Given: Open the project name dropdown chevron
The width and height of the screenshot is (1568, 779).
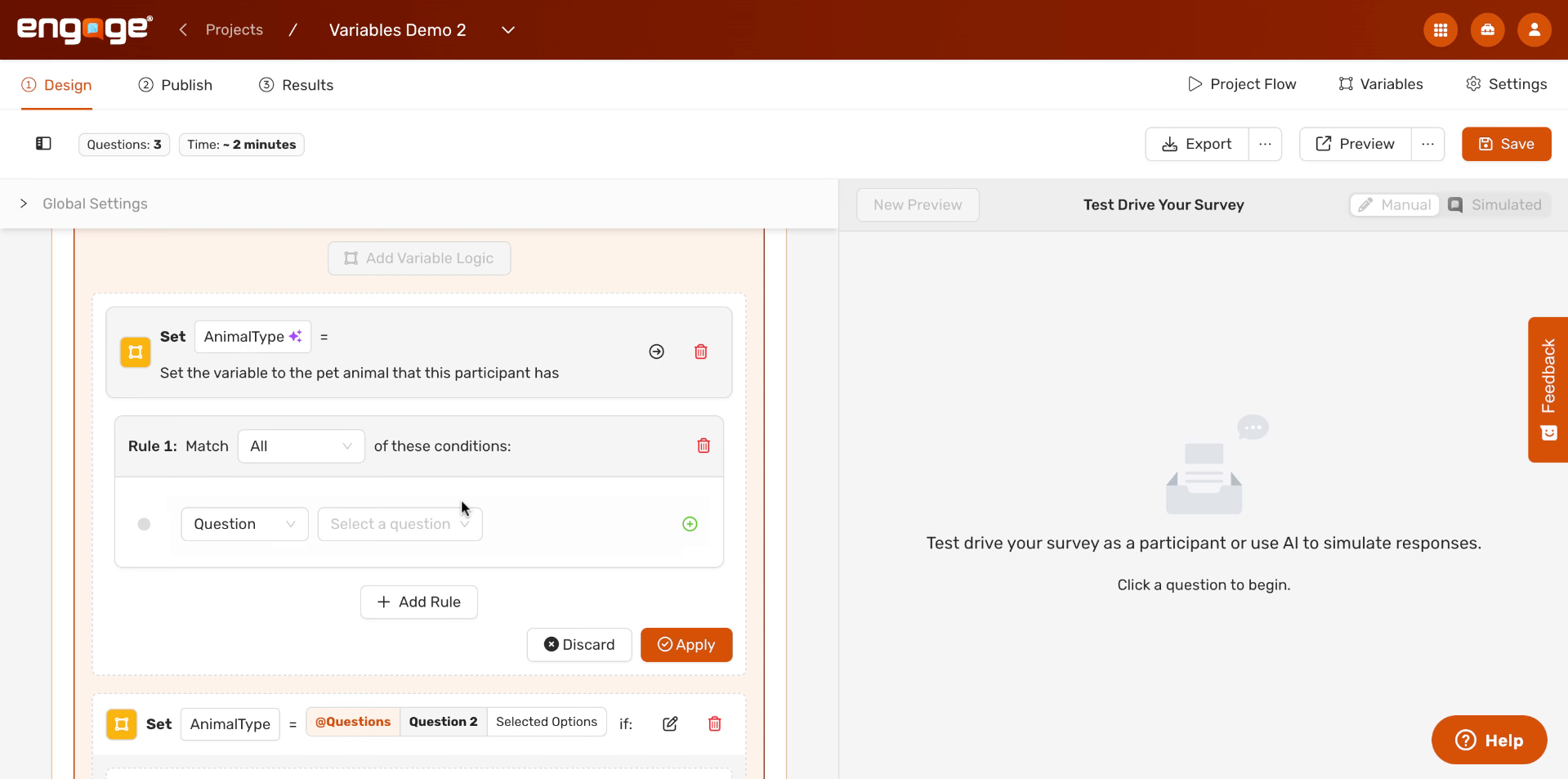Looking at the screenshot, I should pyautogui.click(x=507, y=30).
